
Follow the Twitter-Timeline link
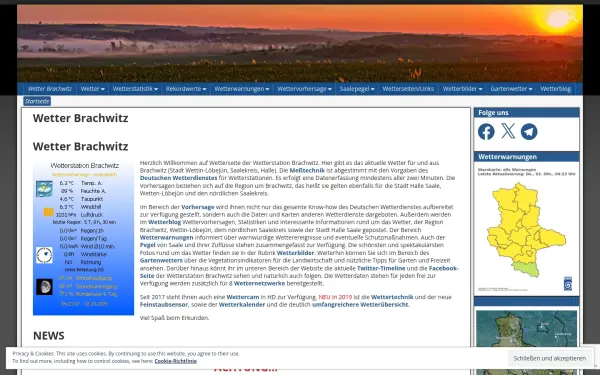click(x=381, y=268)
